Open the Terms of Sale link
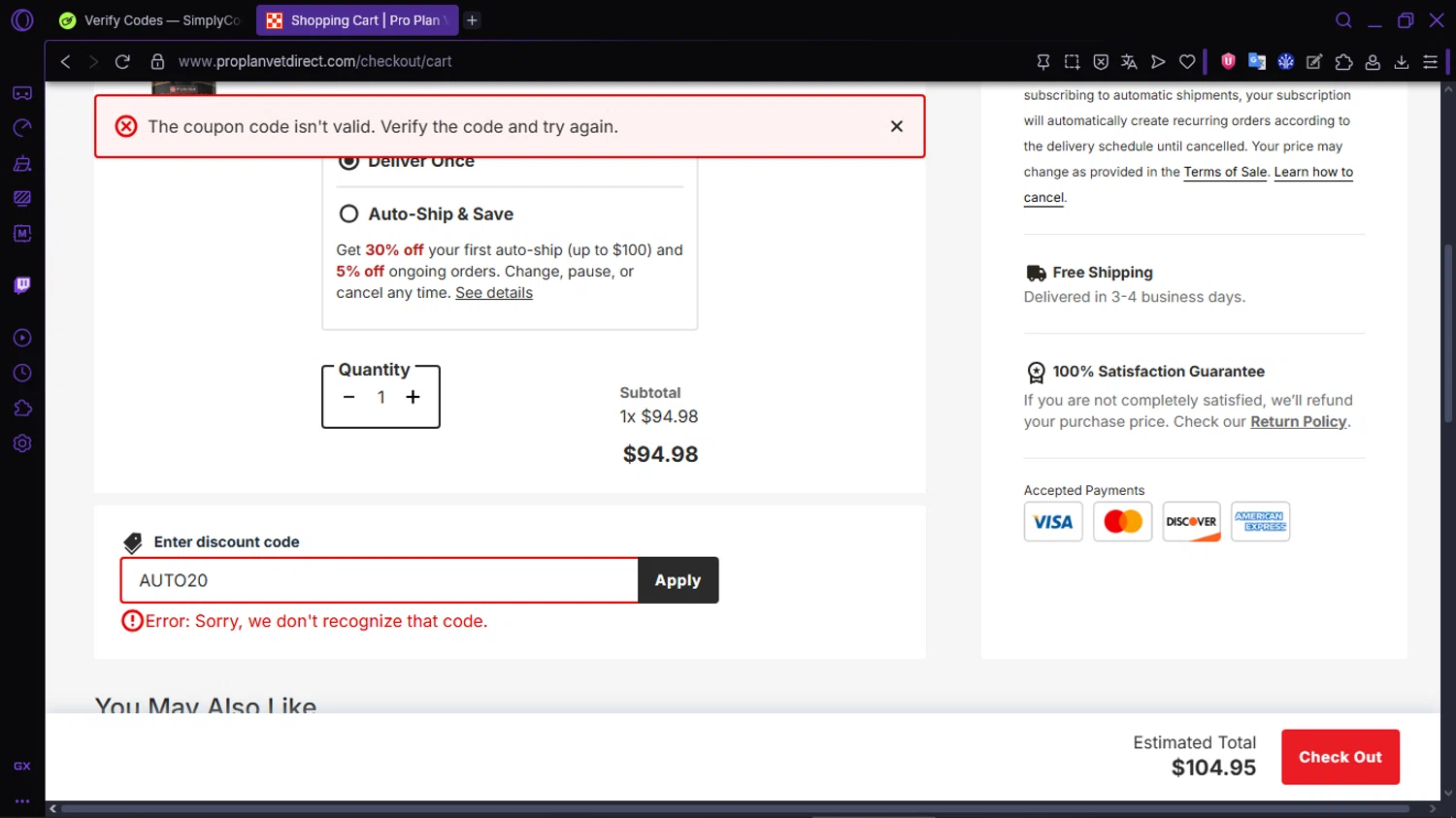This screenshot has height=818, width=1456. 1225,172
